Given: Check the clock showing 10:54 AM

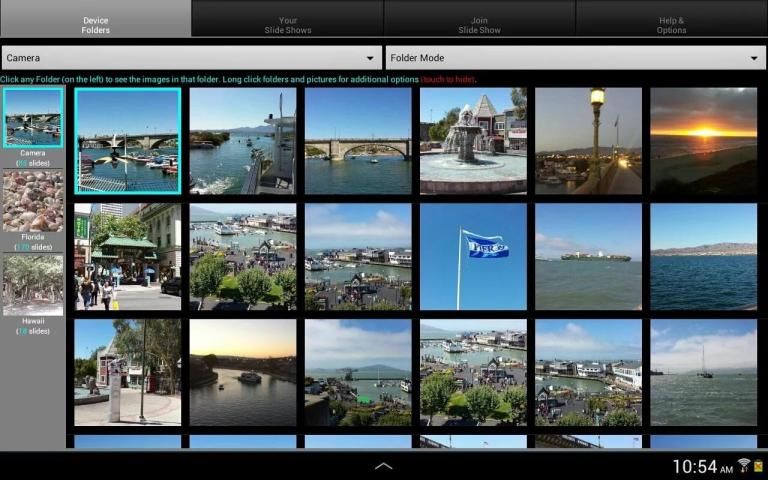Looking at the screenshot, I should (x=702, y=467).
